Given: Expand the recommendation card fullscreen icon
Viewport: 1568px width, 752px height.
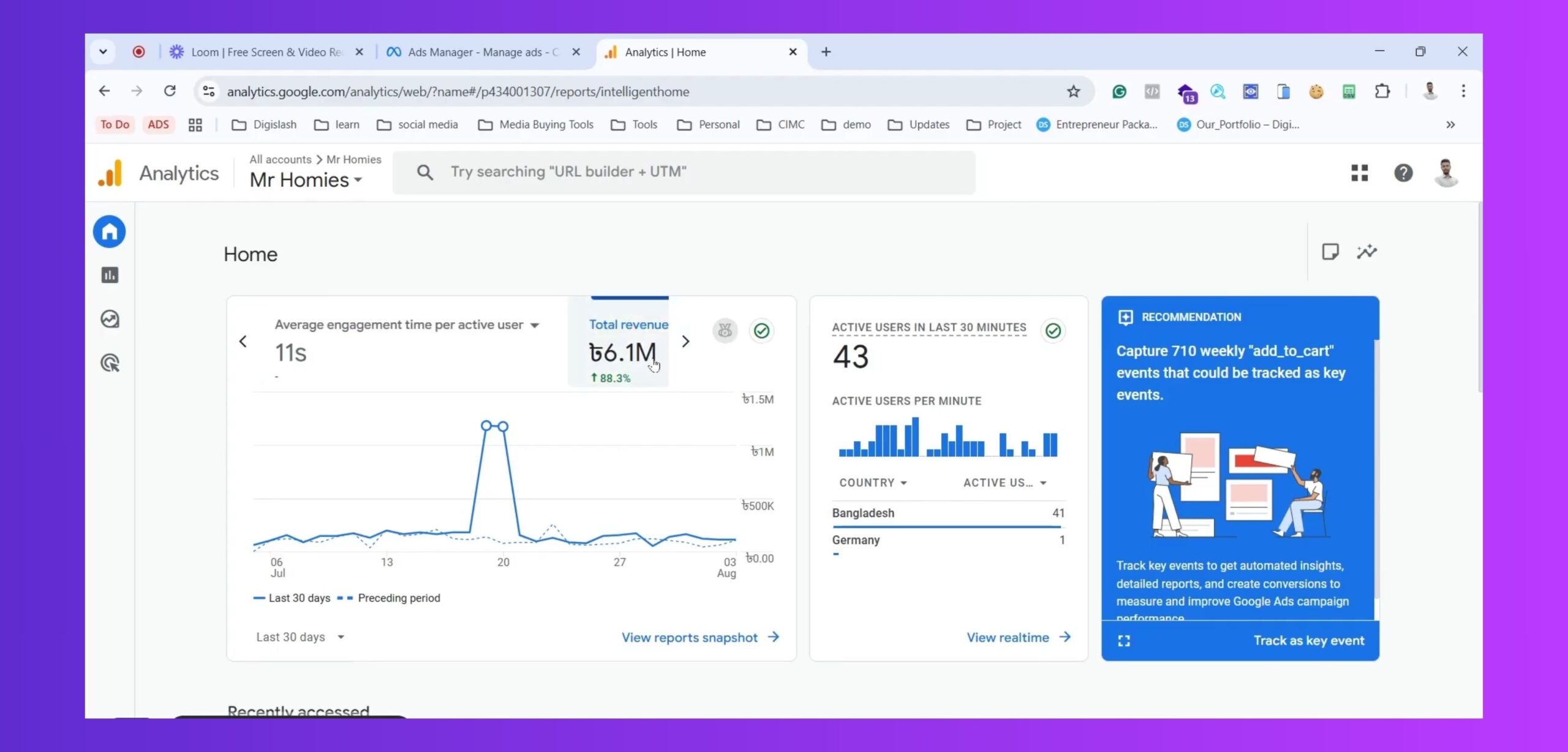Looking at the screenshot, I should pyautogui.click(x=1124, y=641).
